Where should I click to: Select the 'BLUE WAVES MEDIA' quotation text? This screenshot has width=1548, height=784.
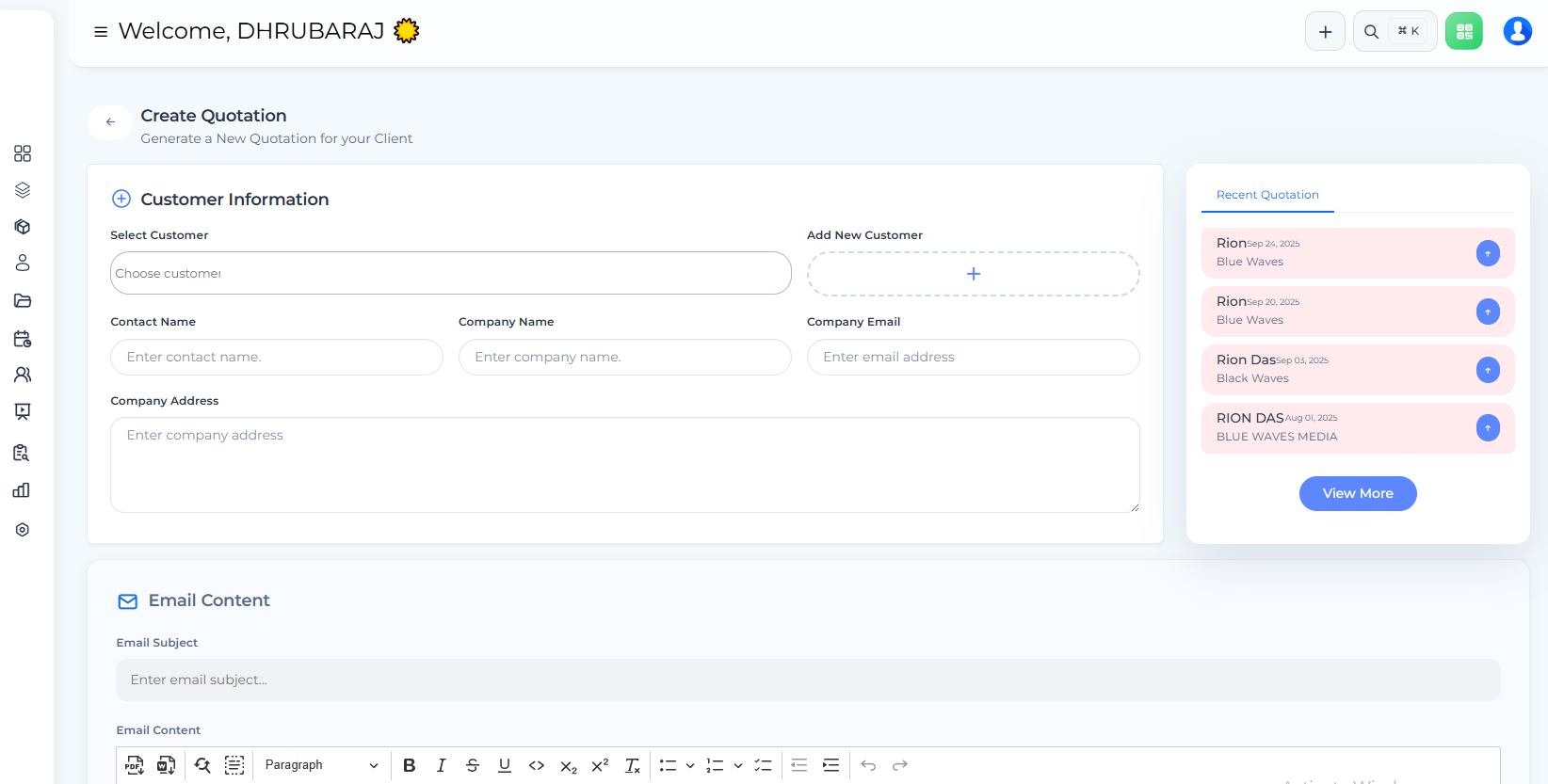[1277, 437]
